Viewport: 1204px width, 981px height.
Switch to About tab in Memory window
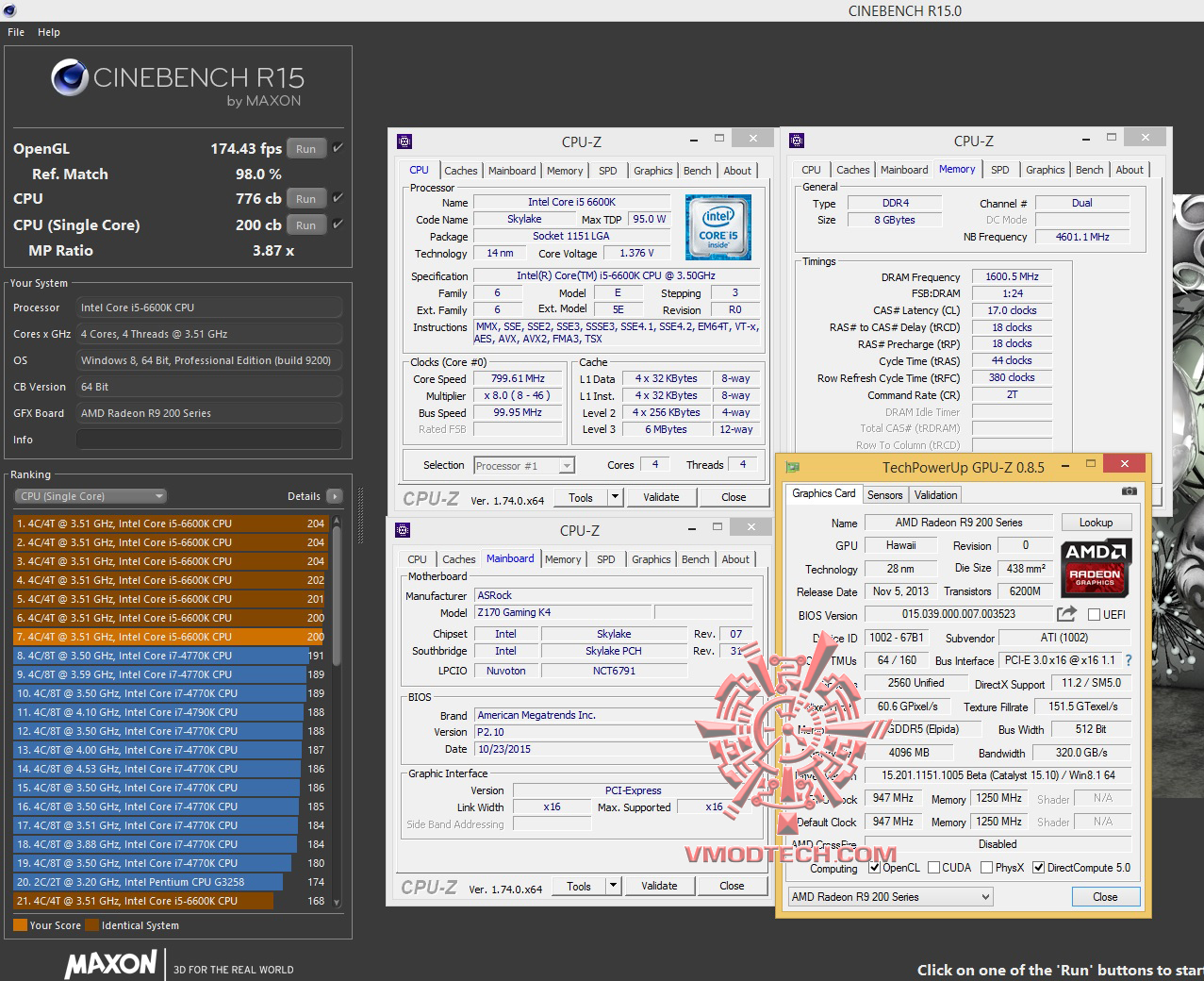[x=1130, y=170]
